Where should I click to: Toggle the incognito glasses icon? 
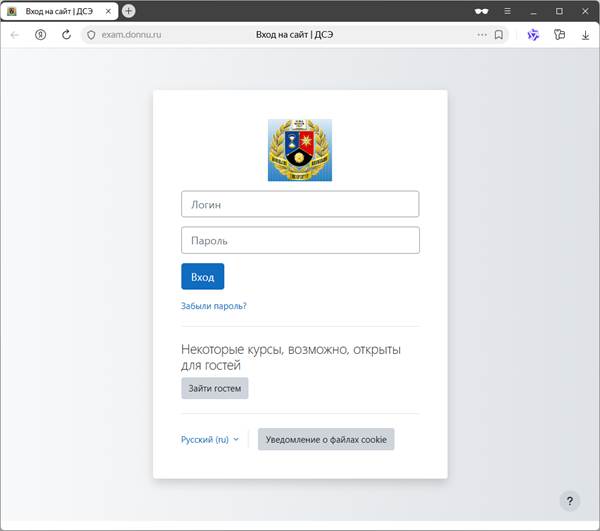click(481, 11)
